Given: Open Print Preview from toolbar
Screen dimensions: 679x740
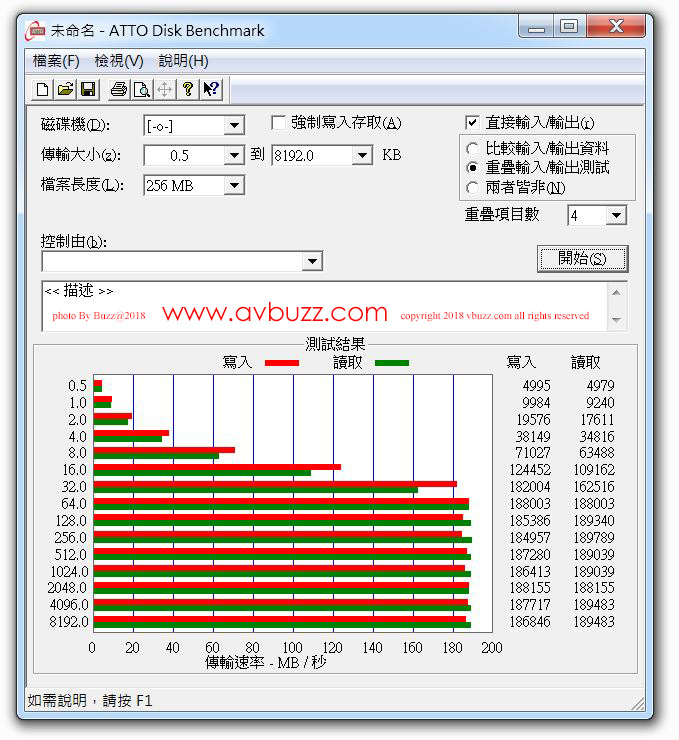Looking at the screenshot, I should coord(142,89).
